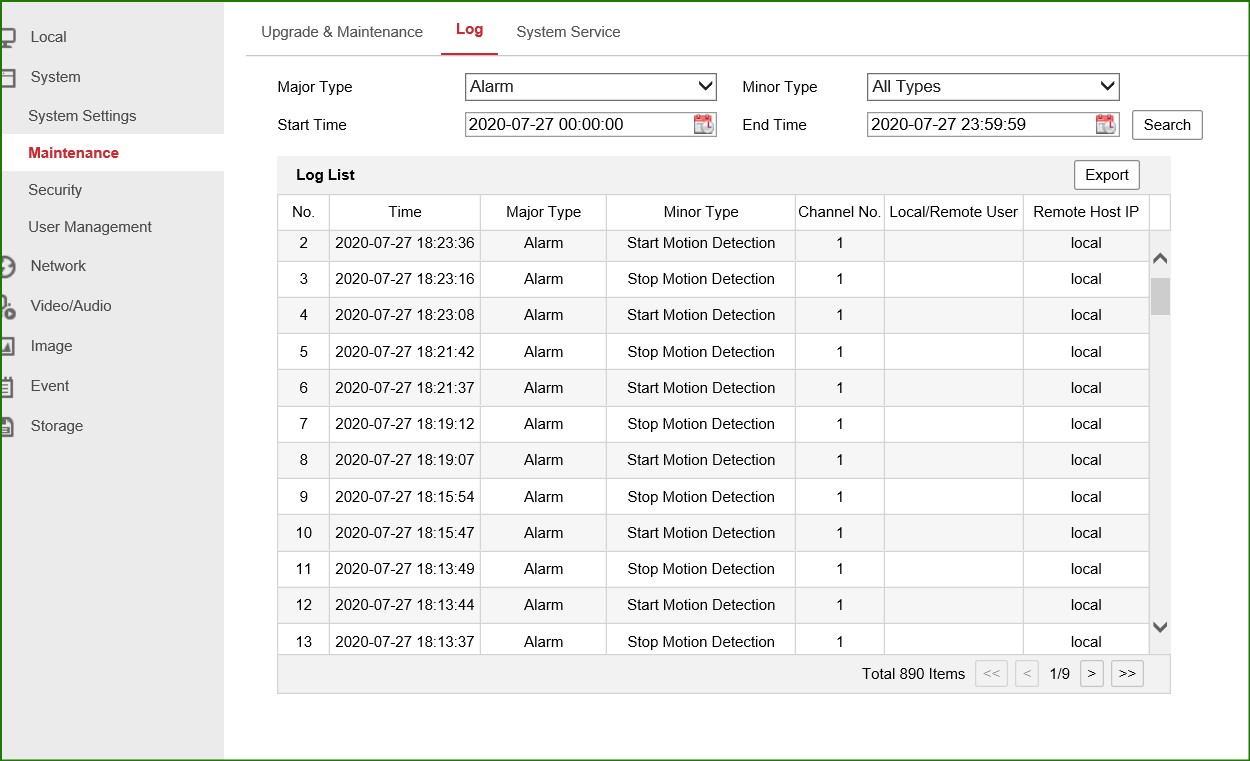Image resolution: width=1250 pixels, height=761 pixels.
Task: Switch to Upgrade & Maintenance tab
Action: pos(342,32)
